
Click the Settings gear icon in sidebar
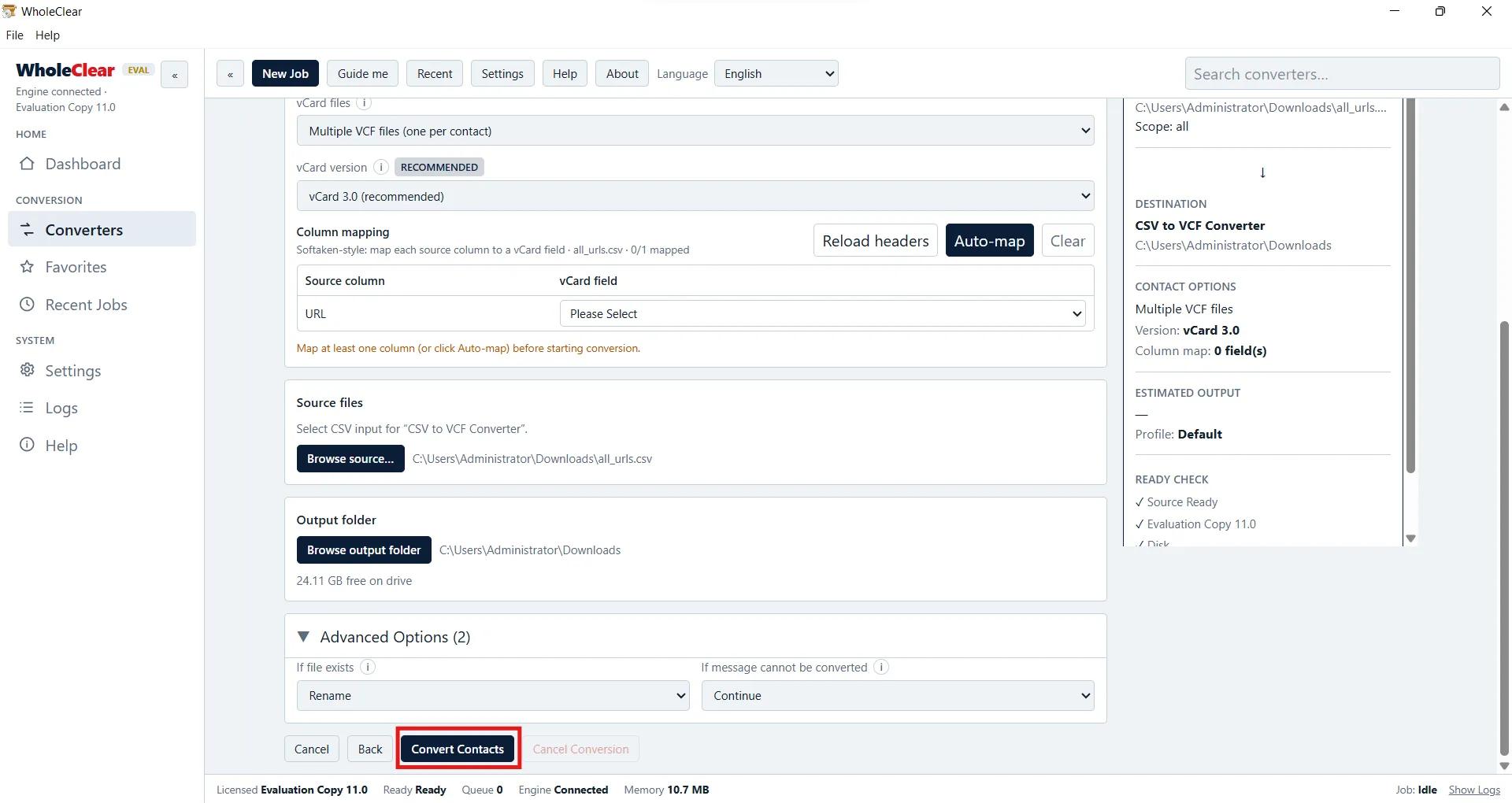pos(27,370)
